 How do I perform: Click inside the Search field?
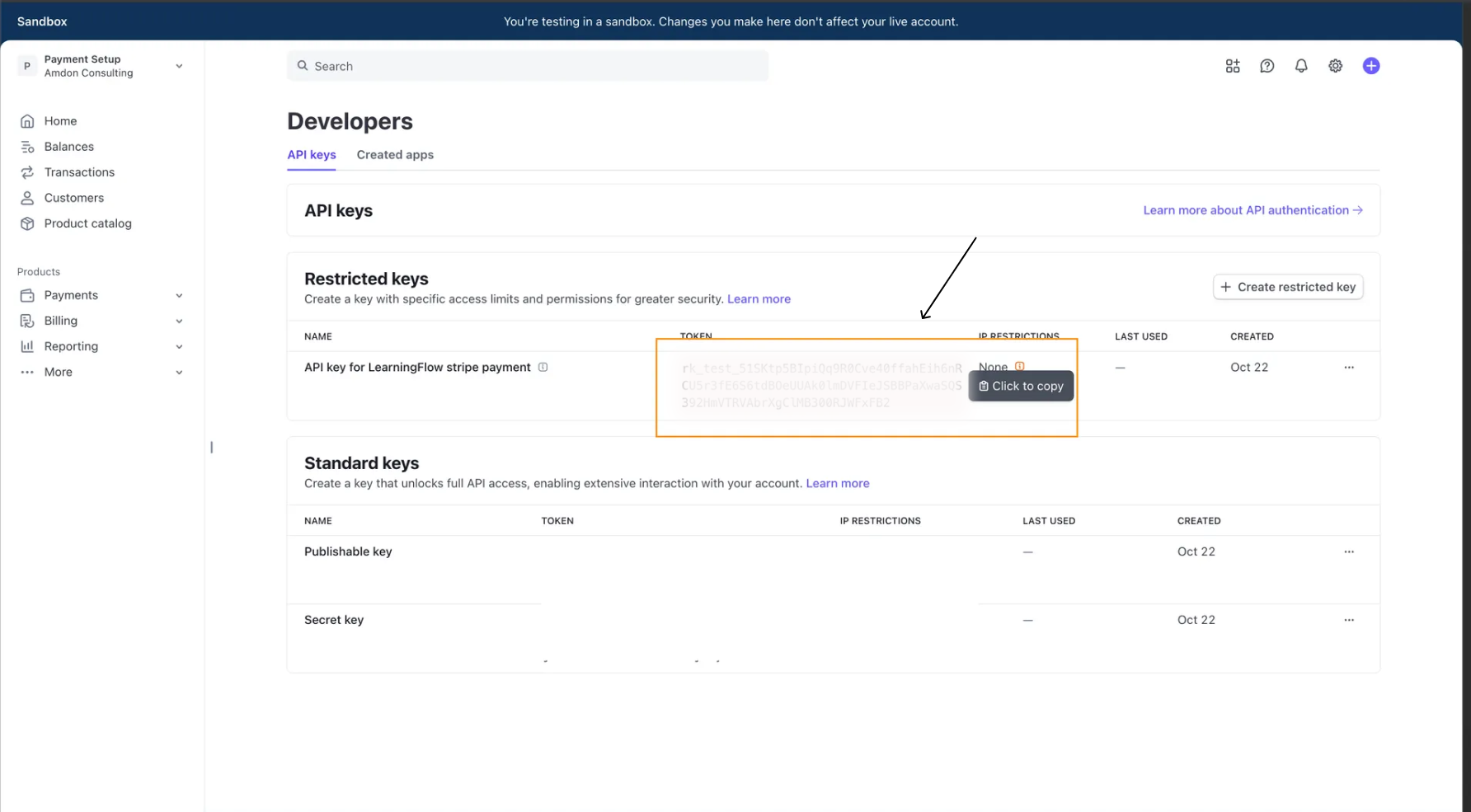point(528,65)
